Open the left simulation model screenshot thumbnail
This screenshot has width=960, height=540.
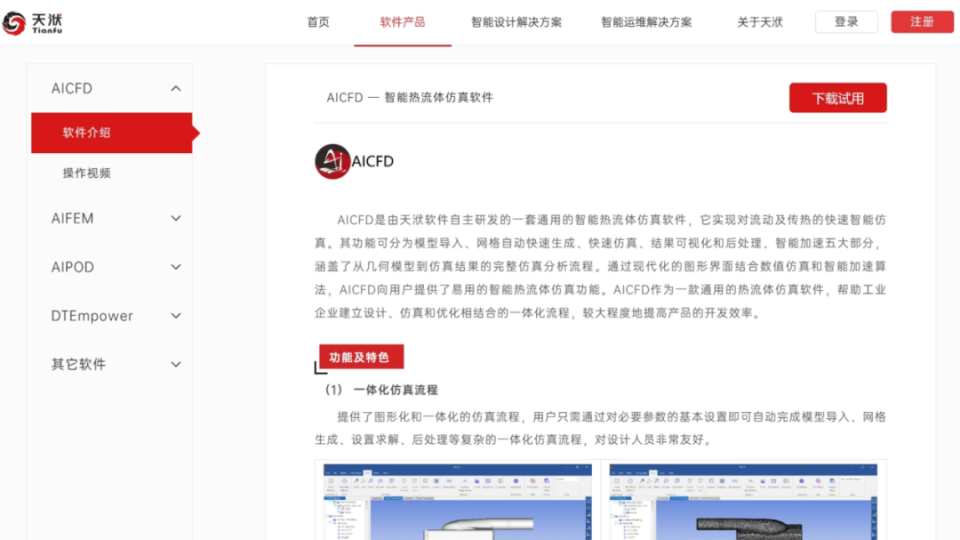tap(457, 501)
